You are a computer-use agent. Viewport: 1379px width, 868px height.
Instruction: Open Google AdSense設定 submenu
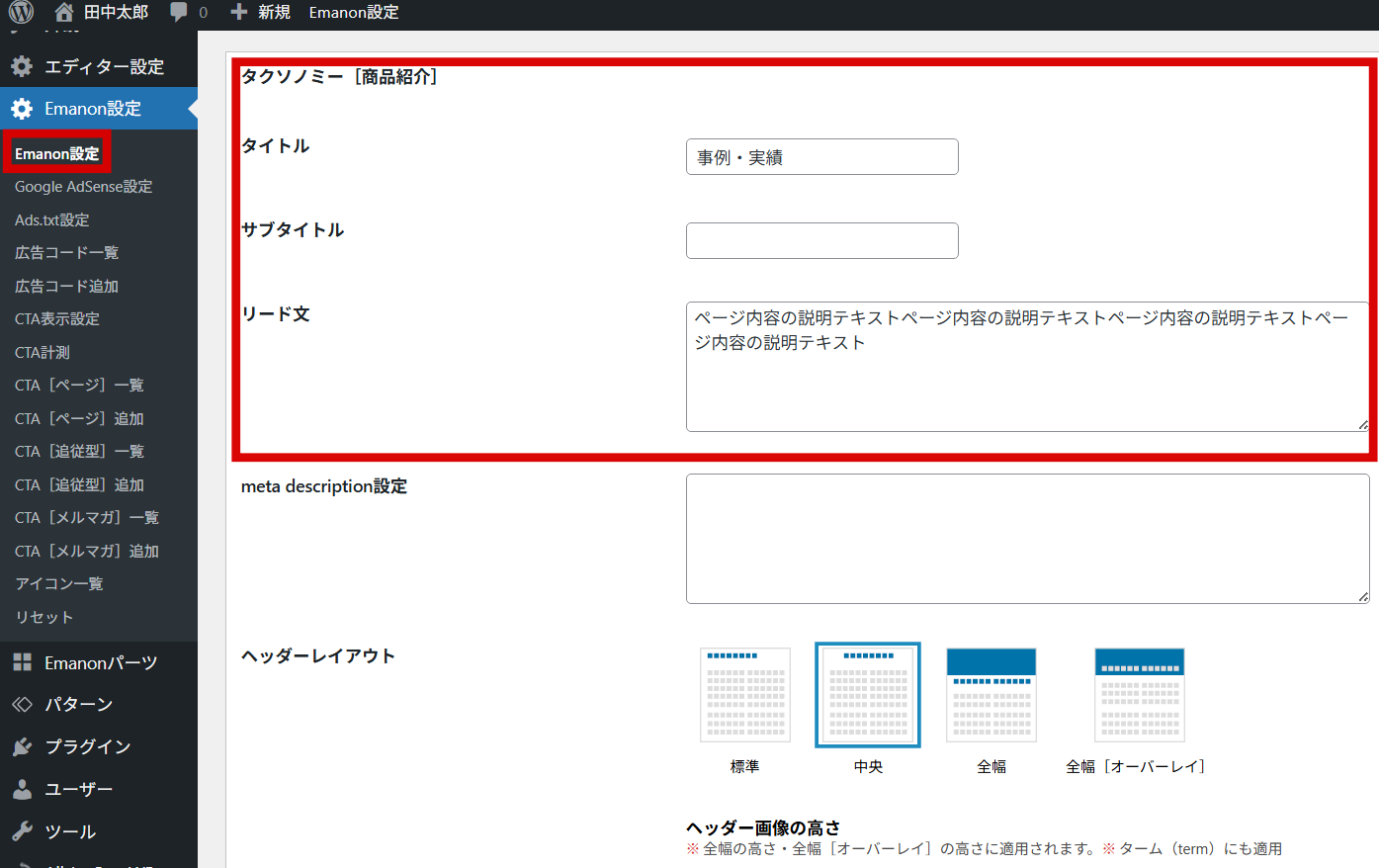pos(83,187)
